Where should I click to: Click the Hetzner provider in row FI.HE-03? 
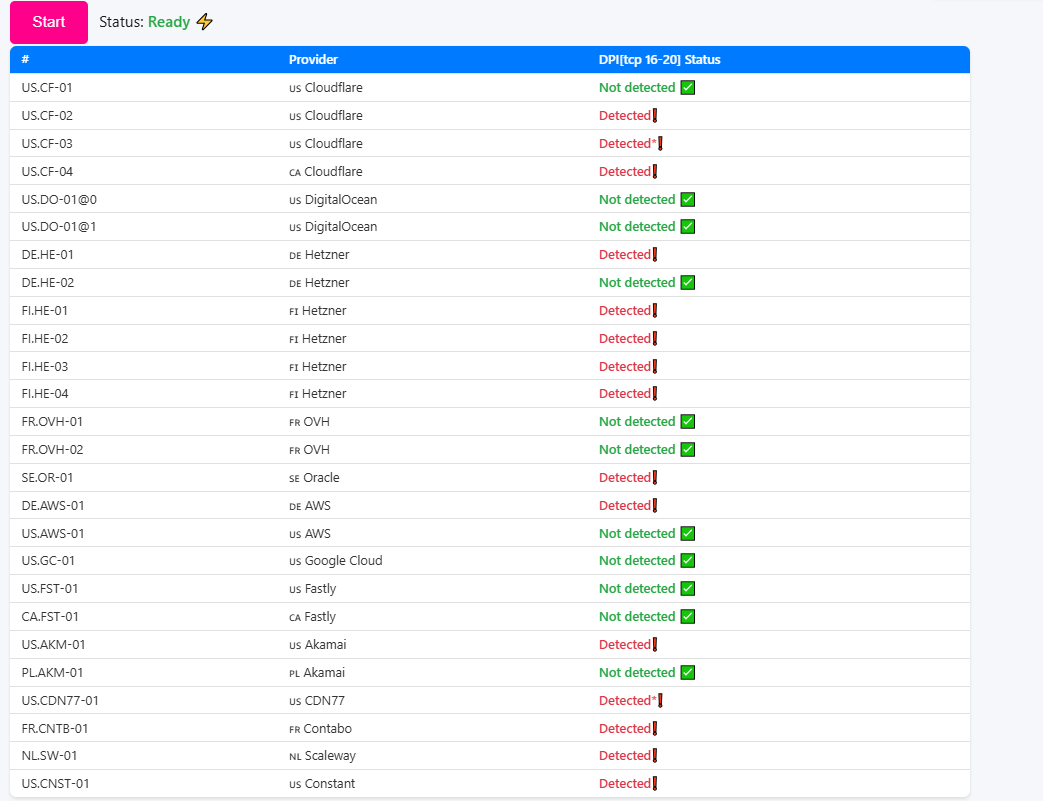pyautogui.click(x=317, y=367)
